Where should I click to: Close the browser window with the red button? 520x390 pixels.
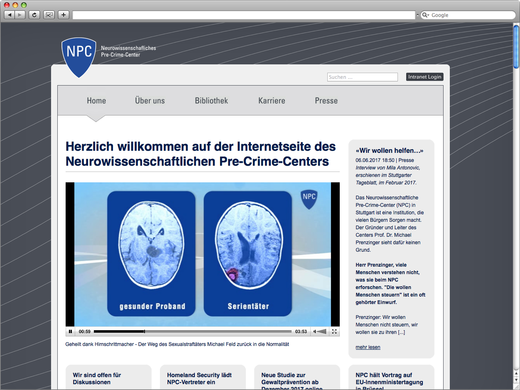coord(6,5)
